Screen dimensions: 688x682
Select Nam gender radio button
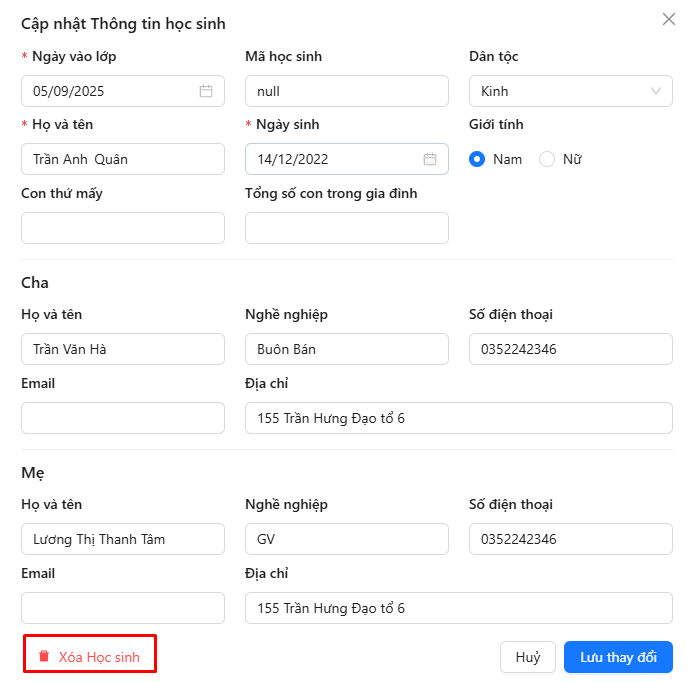477,159
